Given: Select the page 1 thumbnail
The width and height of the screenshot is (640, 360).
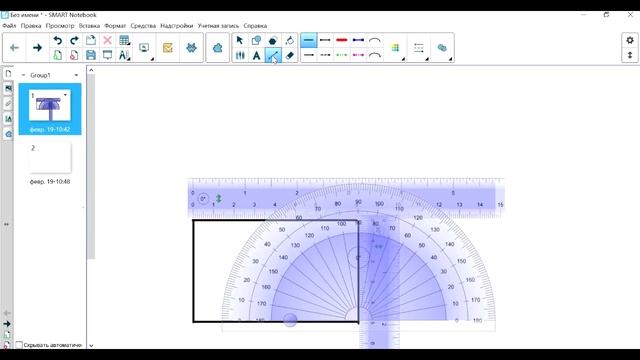Looking at the screenshot, I should click(x=50, y=105).
